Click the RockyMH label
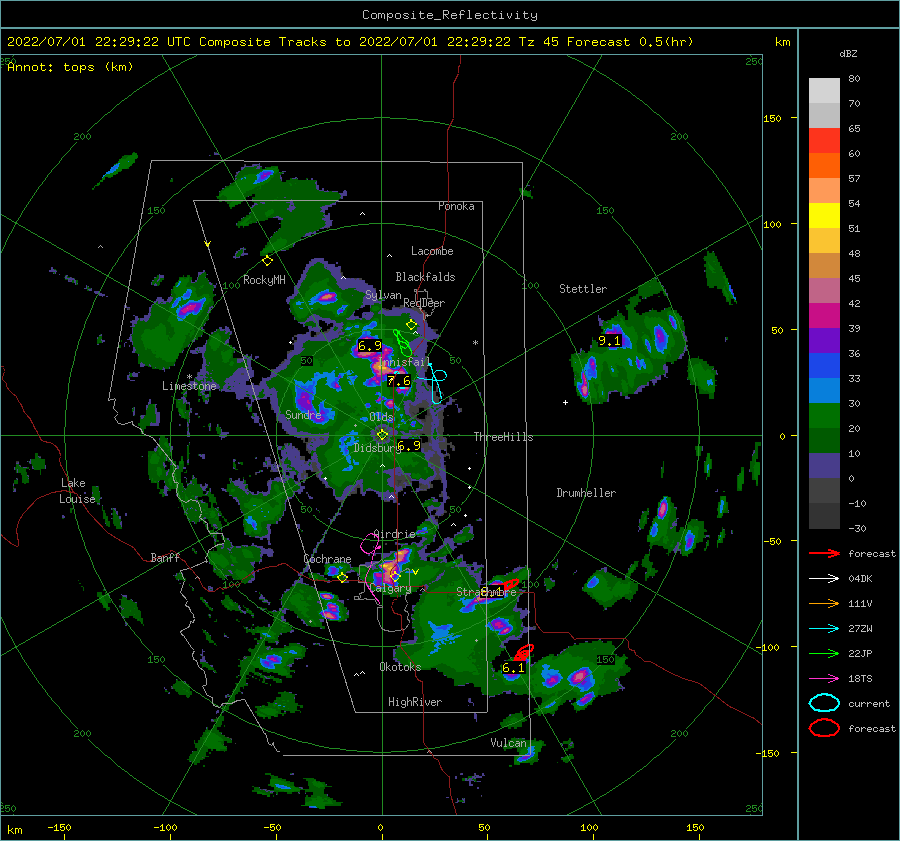Screen dimensions: 900x841 click(x=264, y=280)
